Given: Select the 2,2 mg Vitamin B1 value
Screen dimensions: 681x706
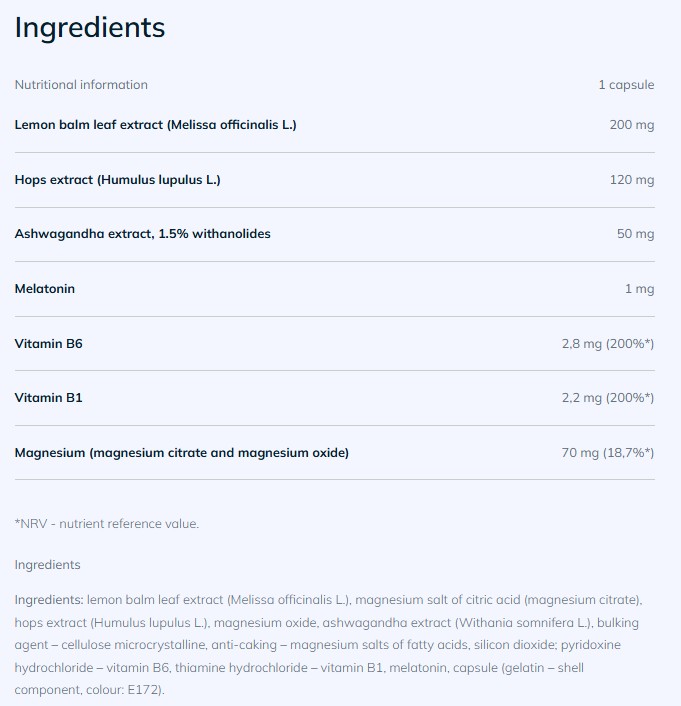Looking at the screenshot, I should [x=608, y=398].
